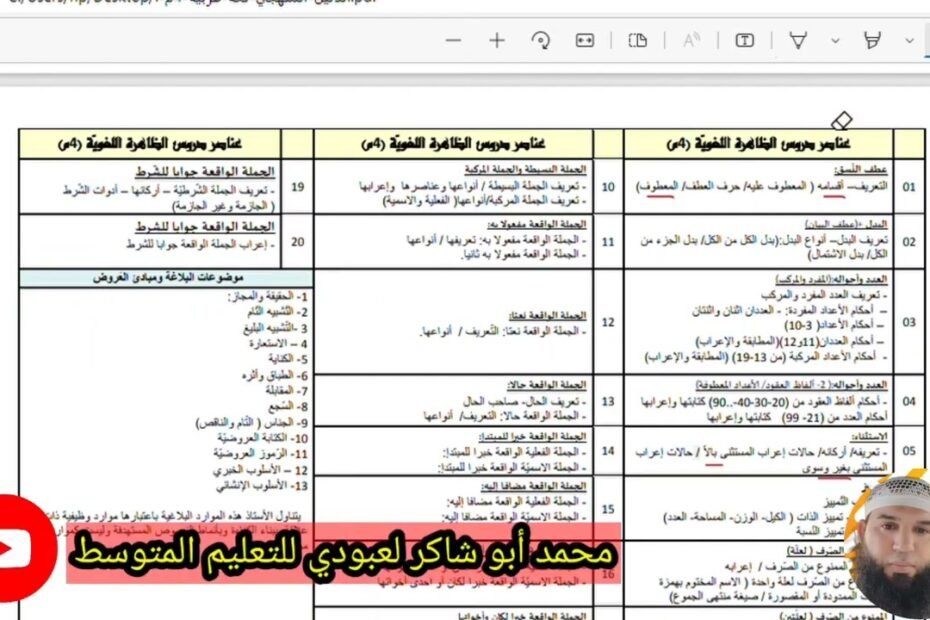Rotate the PDF page
The width and height of the screenshot is (930, 620).
(541, 41)
